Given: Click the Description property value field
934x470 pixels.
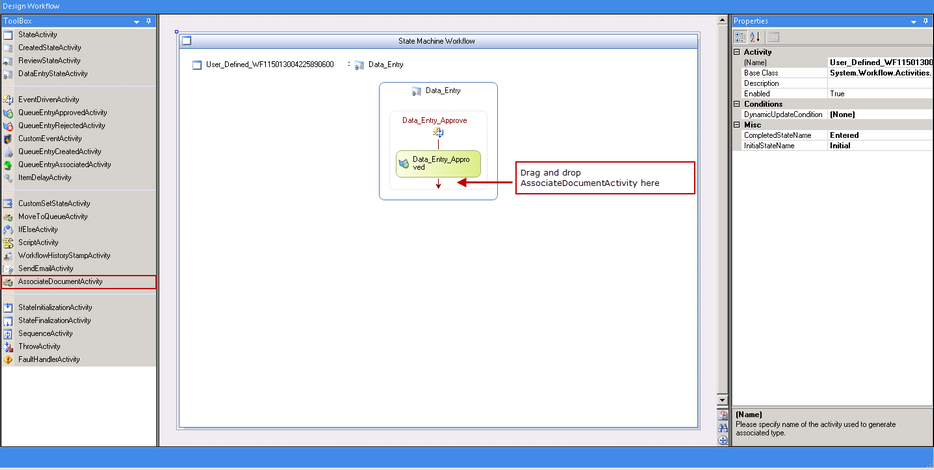Looking at the screenshot, I should tap(880, 83).
